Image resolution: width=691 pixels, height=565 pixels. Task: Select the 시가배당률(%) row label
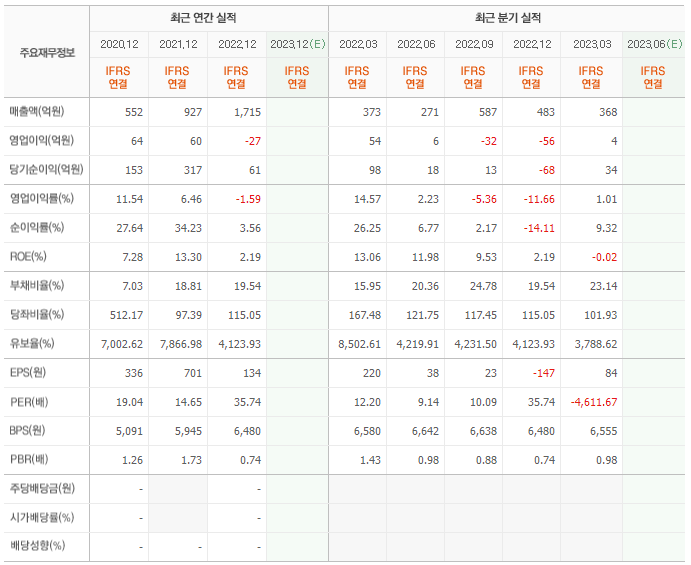[42, 517]
